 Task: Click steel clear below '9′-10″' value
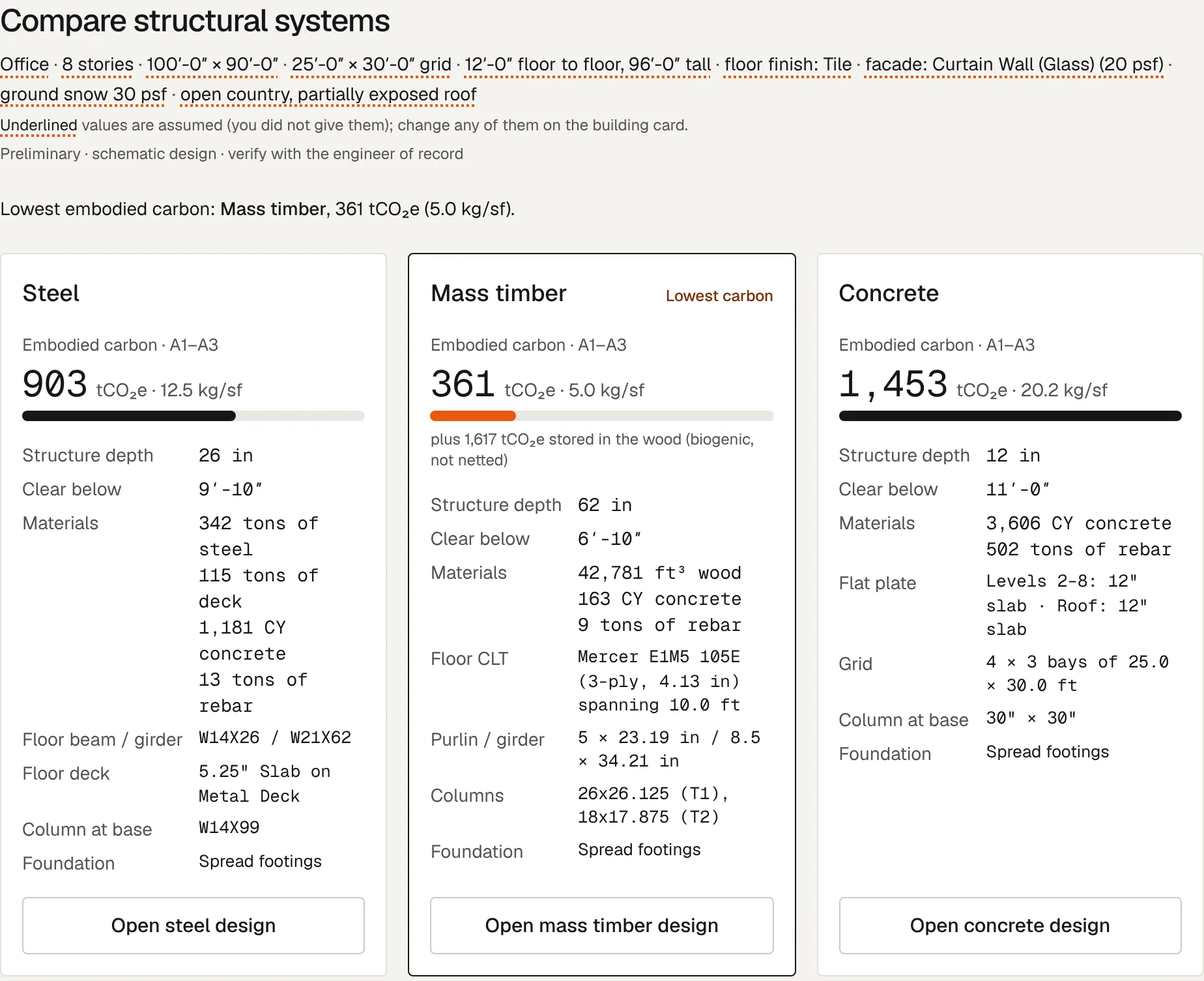[x=230, y=490]
